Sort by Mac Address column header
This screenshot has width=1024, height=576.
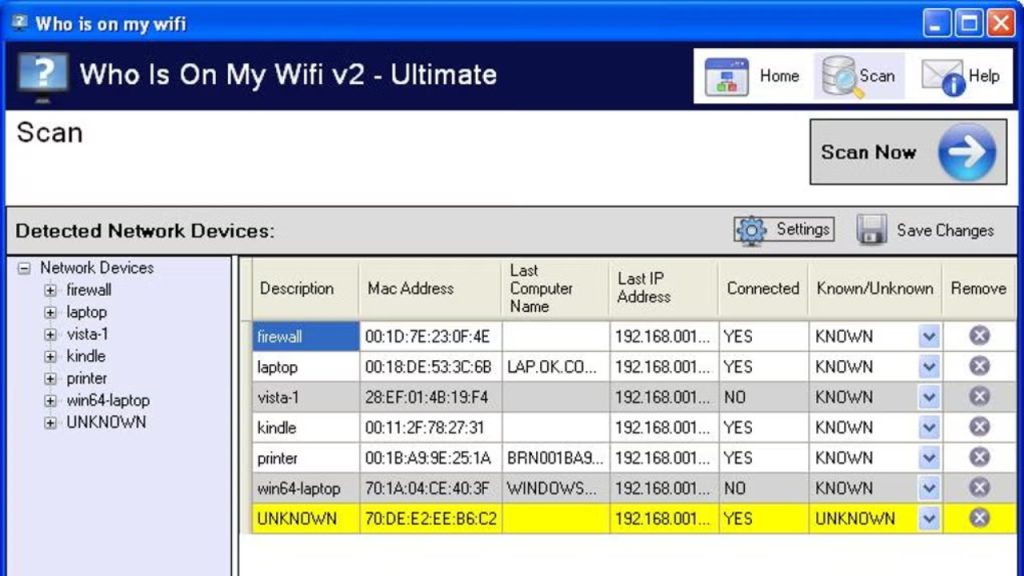click(x=412, y=289)
